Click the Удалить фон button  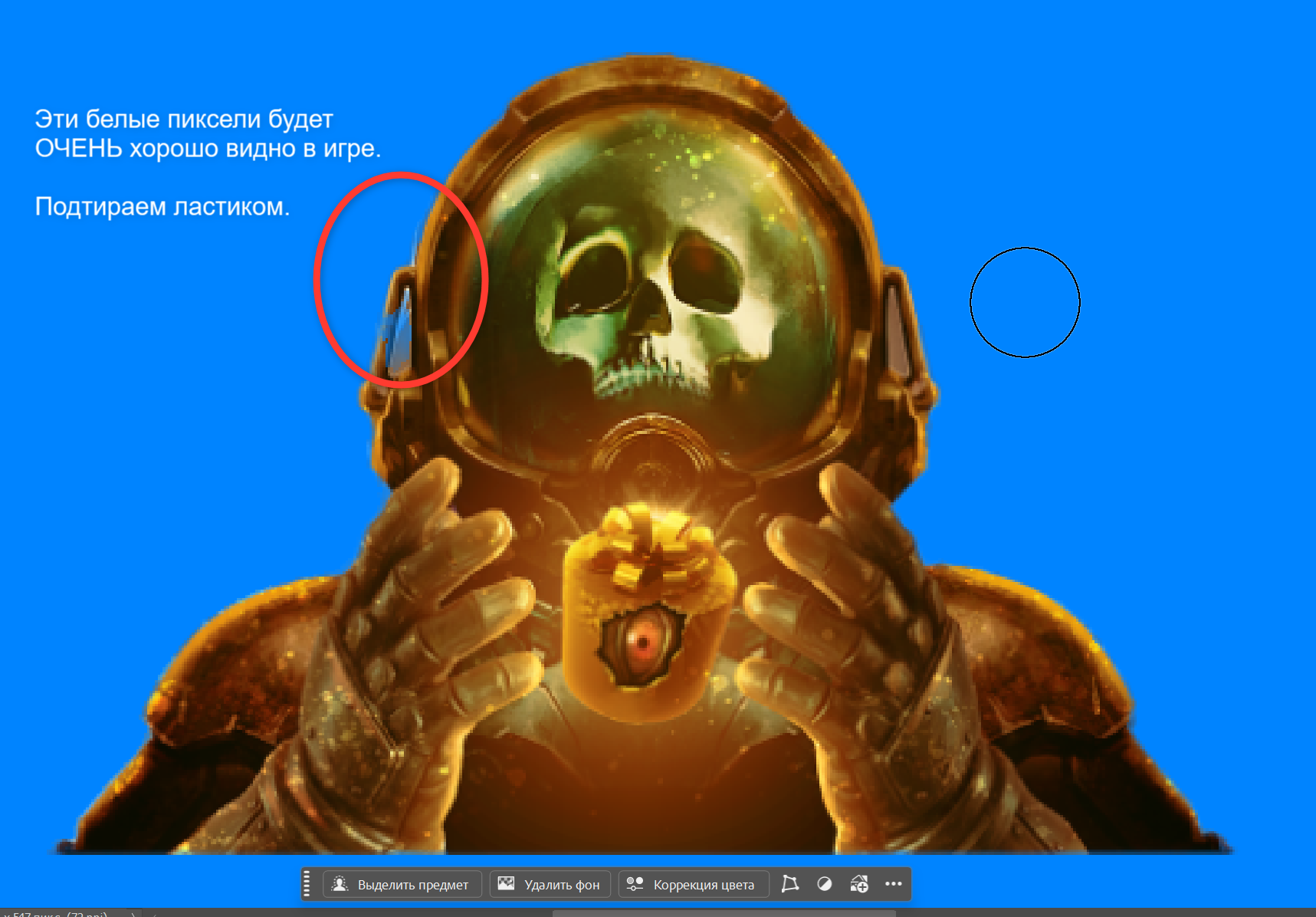(x=550, y=884)
